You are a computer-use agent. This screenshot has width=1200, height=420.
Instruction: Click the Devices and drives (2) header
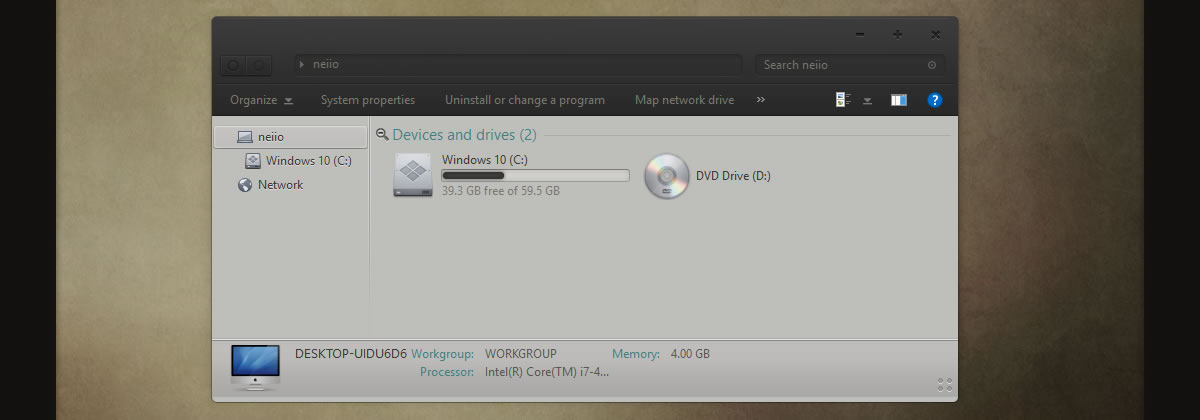point(464,134)
